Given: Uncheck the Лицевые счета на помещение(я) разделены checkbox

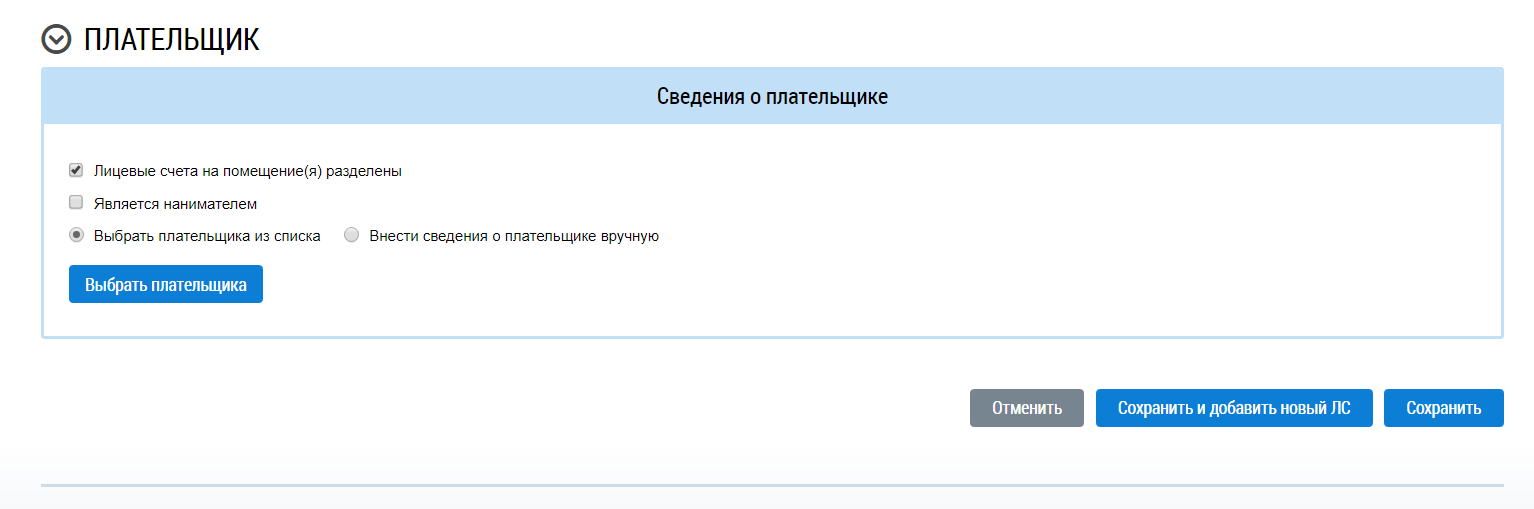Looking at the screenshot, I should point(76,170).
